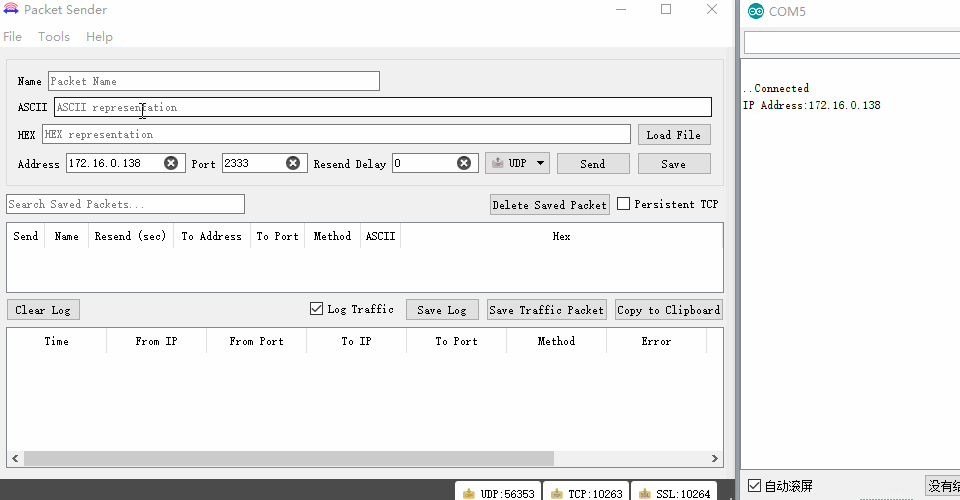Click the Resend (sec) column header
Image resolution: width=960 pixels, height=500 pixels.
click(x=130, y=236)
